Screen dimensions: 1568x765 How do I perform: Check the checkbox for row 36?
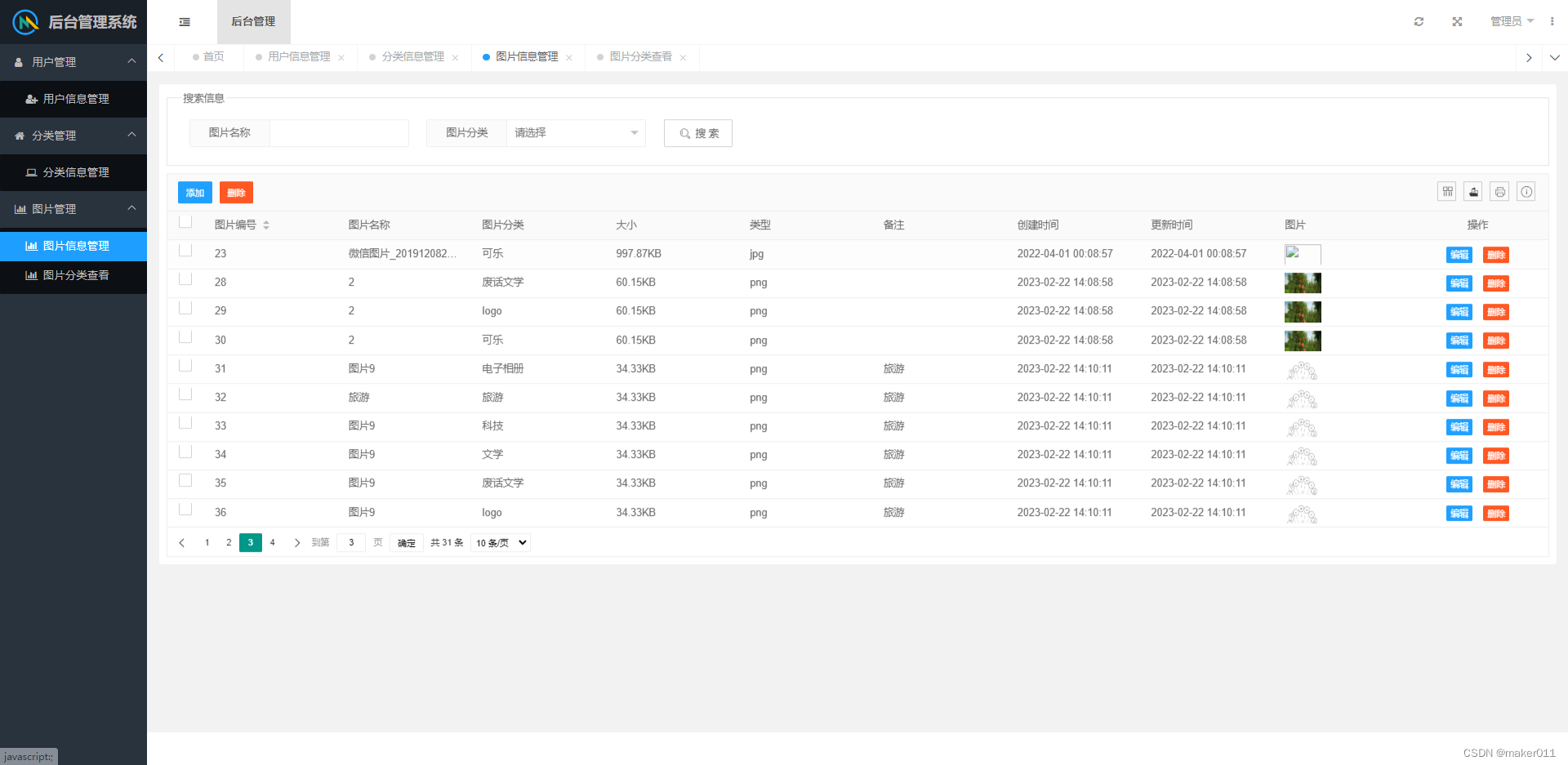[185, 509]
